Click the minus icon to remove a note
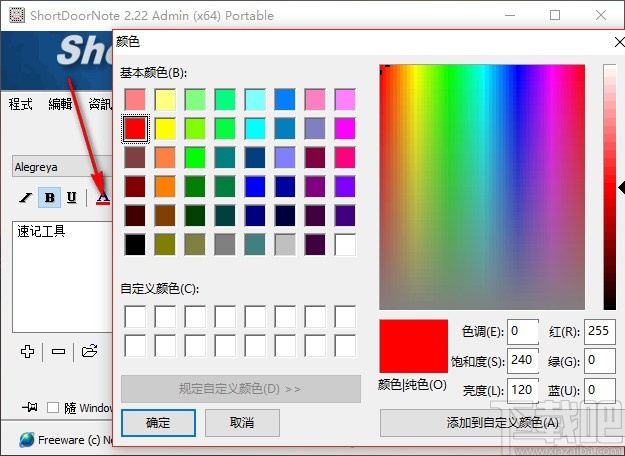The height and width of the screenshot is (456, 625). coord(58,352)
